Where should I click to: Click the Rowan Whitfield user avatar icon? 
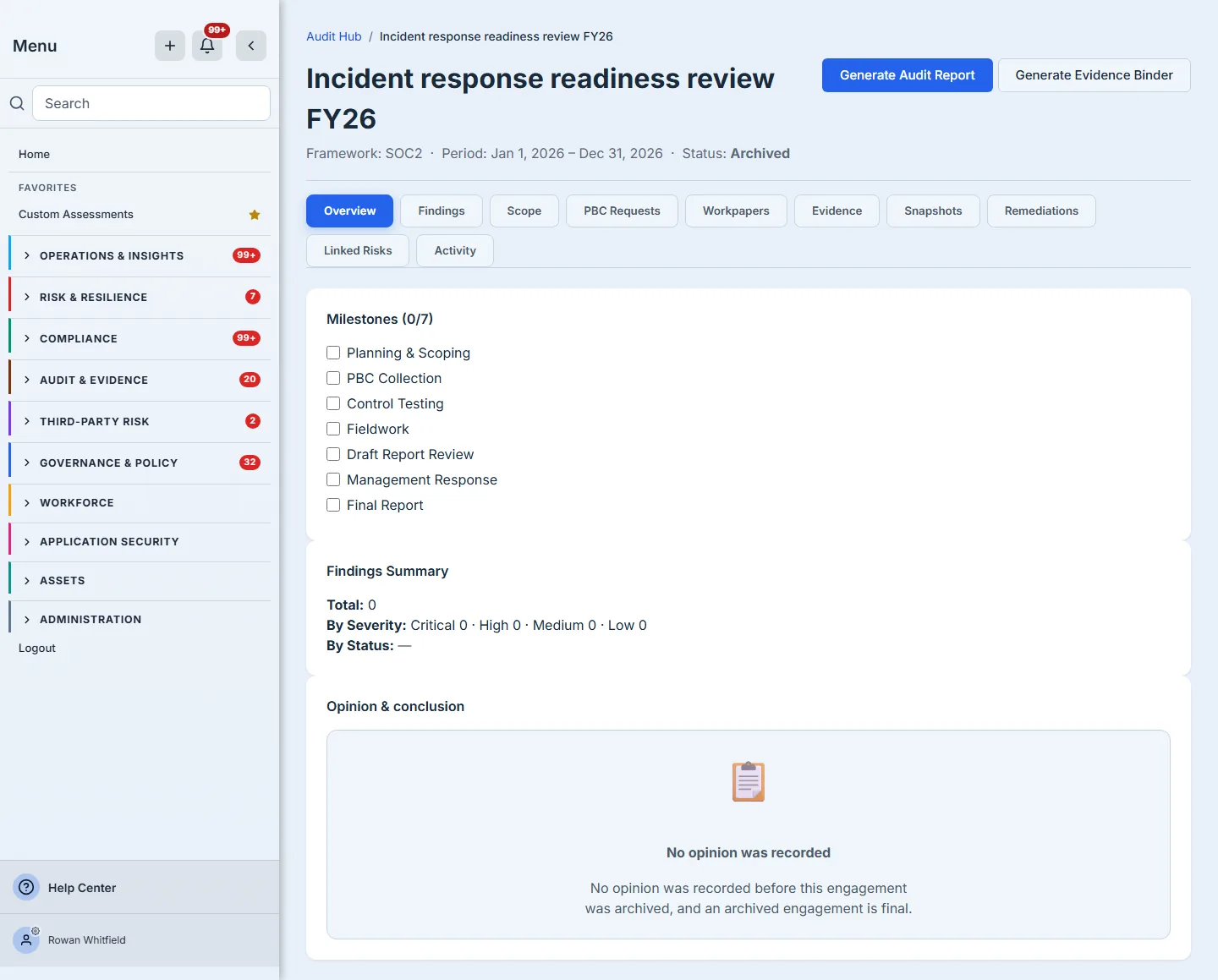[x=26, y=939]
